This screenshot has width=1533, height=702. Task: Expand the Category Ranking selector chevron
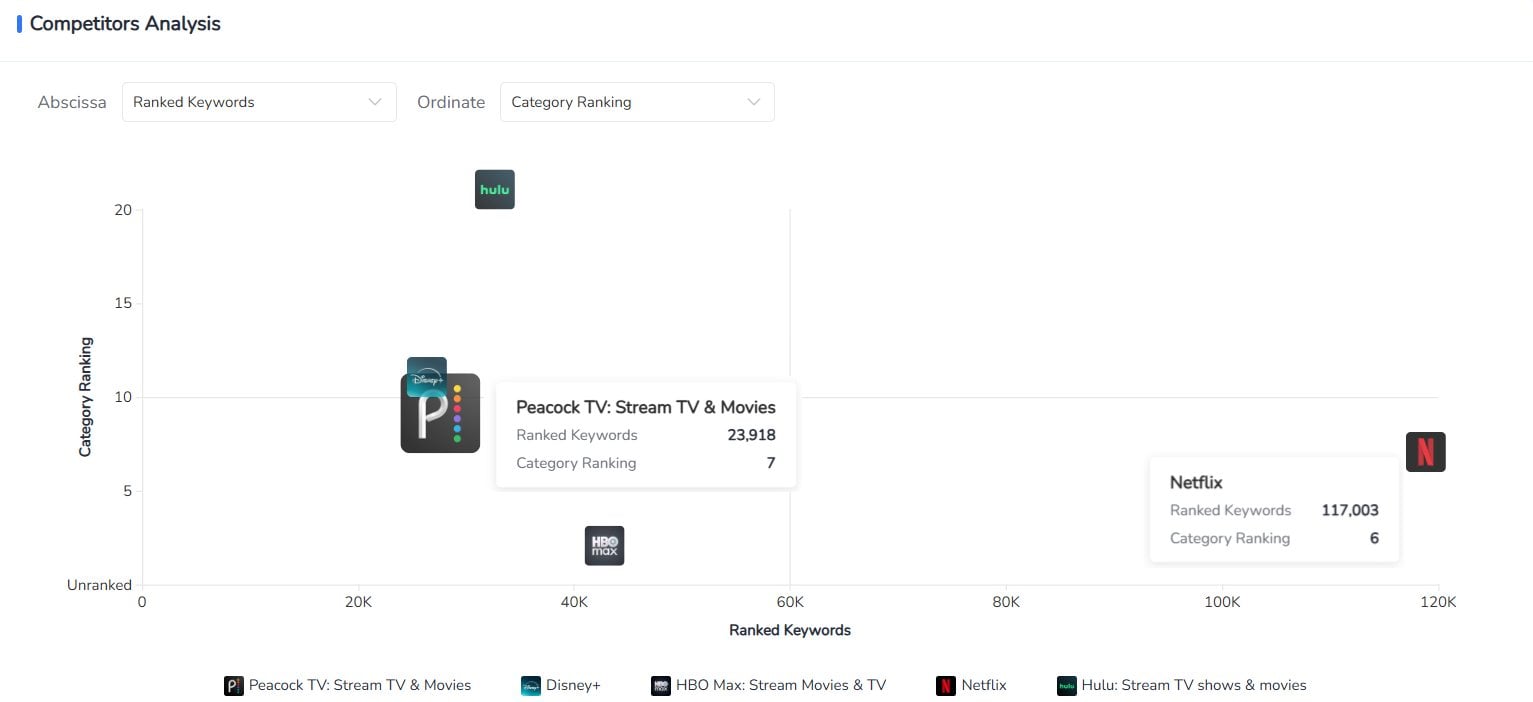[754, 102]
